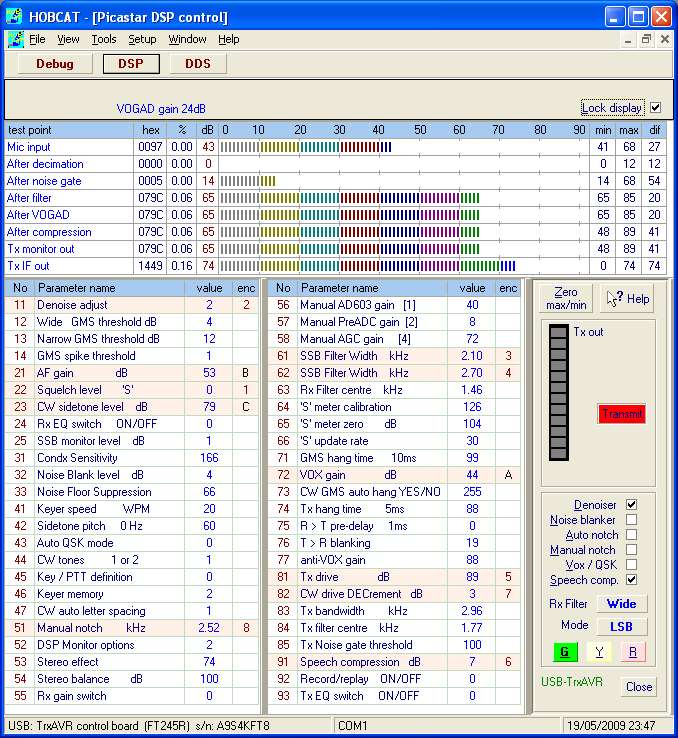Click the HOBCAT icon in the title bar
The height and width of the screenshot is (738, 678).
coord(15,17)
